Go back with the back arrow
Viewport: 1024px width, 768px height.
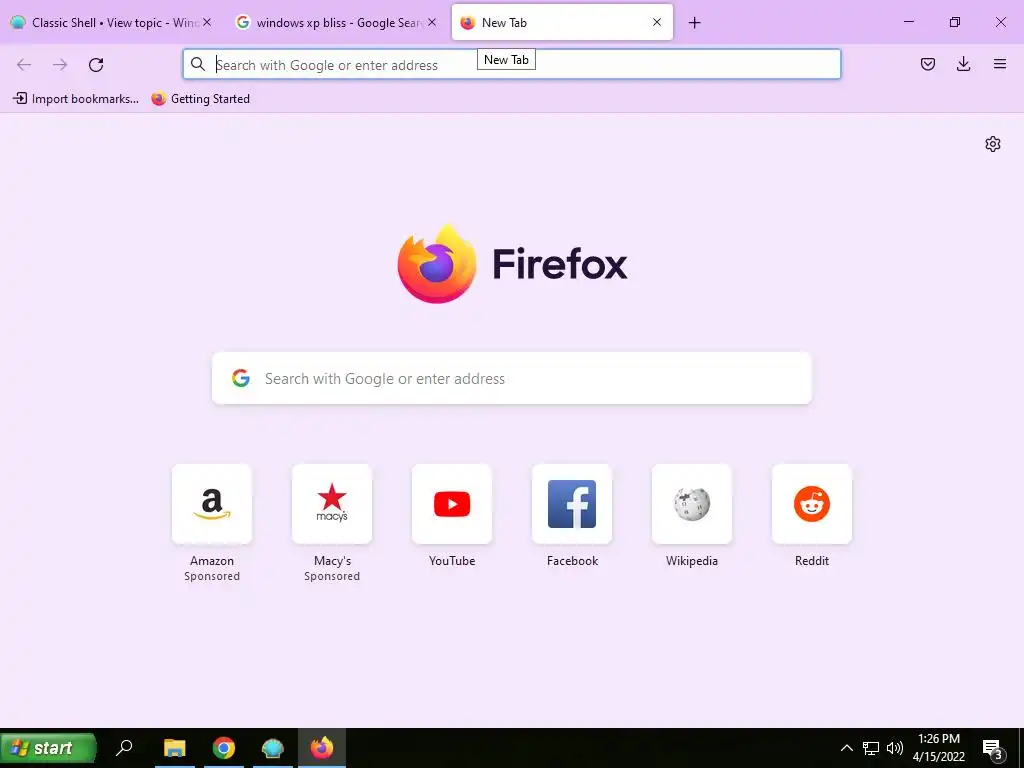point(24,64)
